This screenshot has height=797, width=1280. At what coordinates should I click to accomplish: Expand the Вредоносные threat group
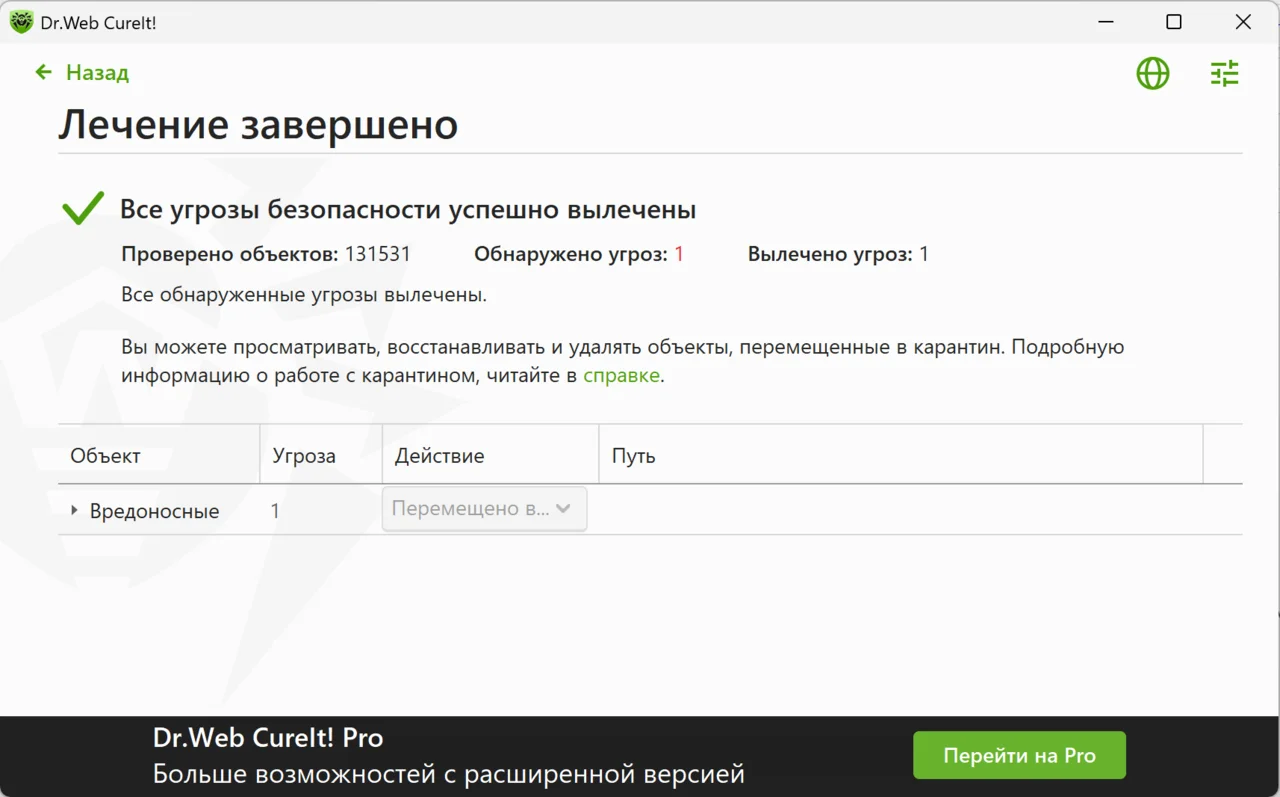point(74,510)
